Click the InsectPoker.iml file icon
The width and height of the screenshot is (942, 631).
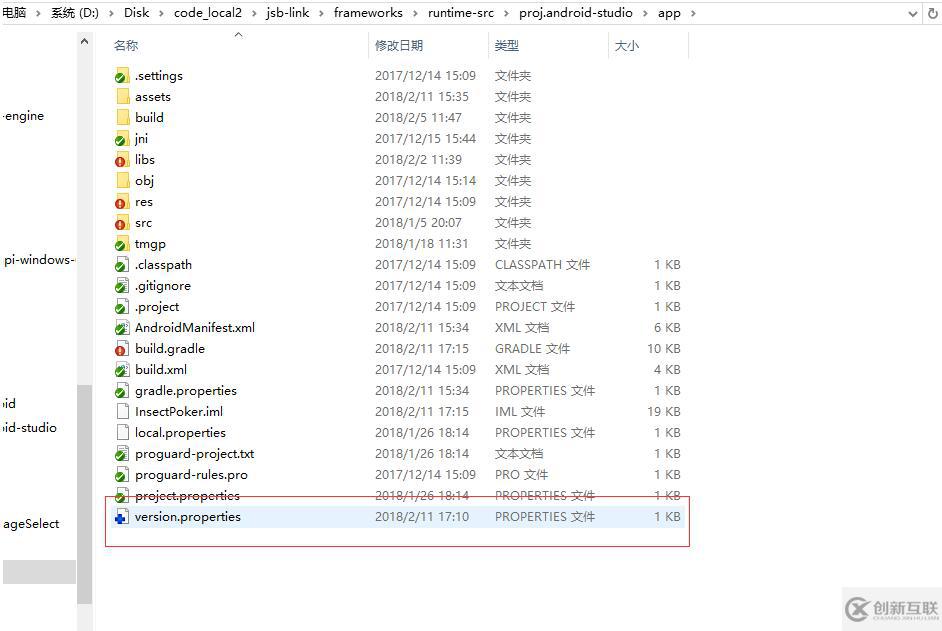123,412
